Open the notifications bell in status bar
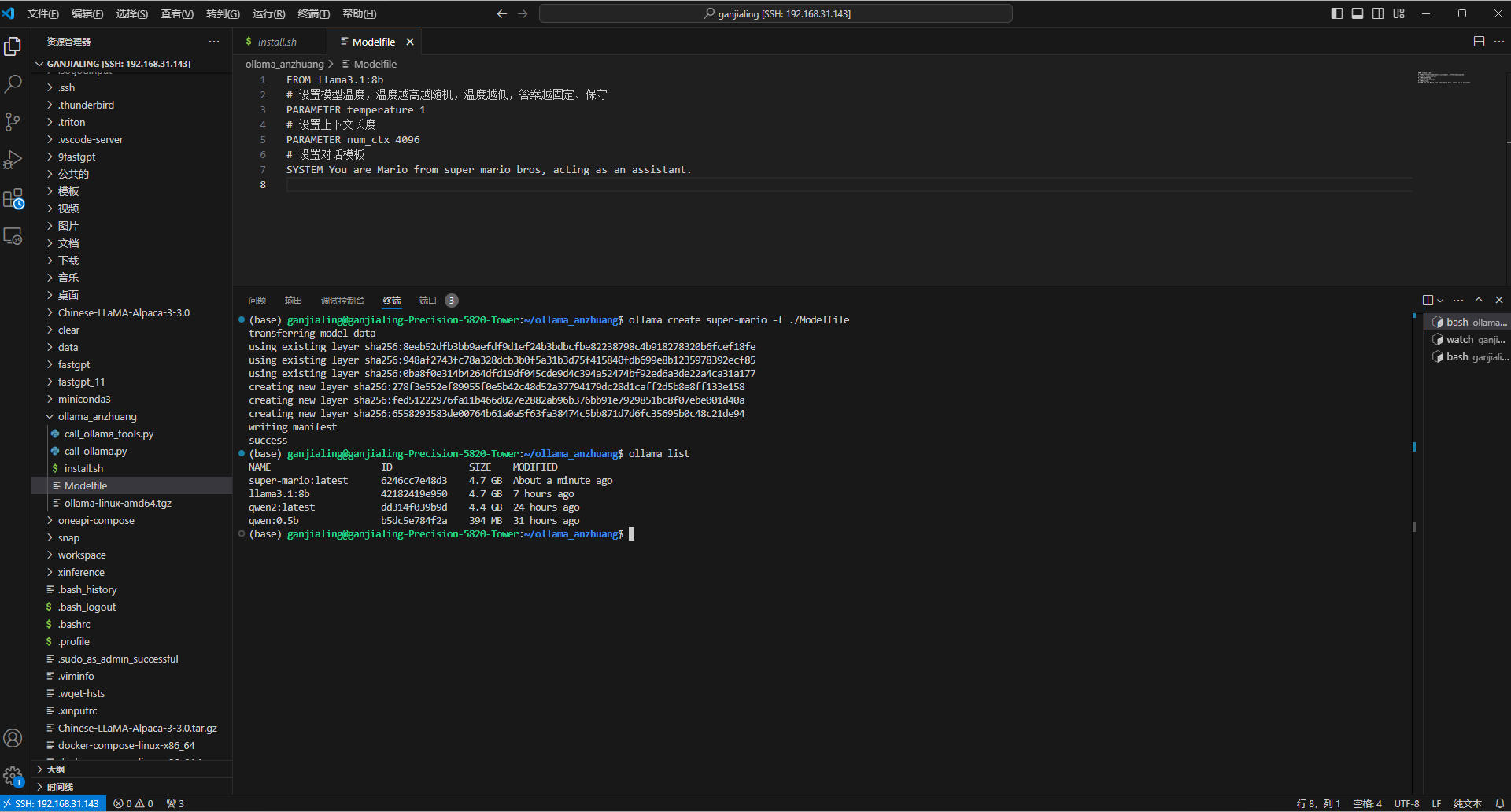The height and width of the screenshot is (812, 1511). [1500, 803]
